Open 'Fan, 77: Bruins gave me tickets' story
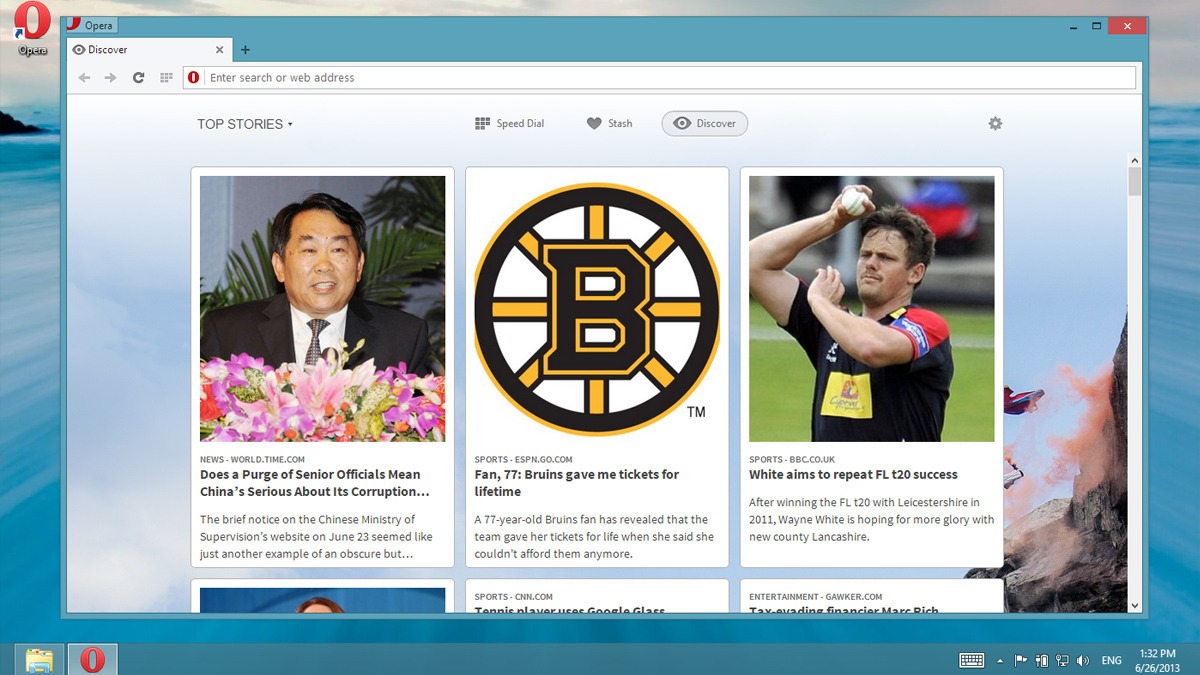The width and height of the screenshot is (1200, 675). point(577,483)
